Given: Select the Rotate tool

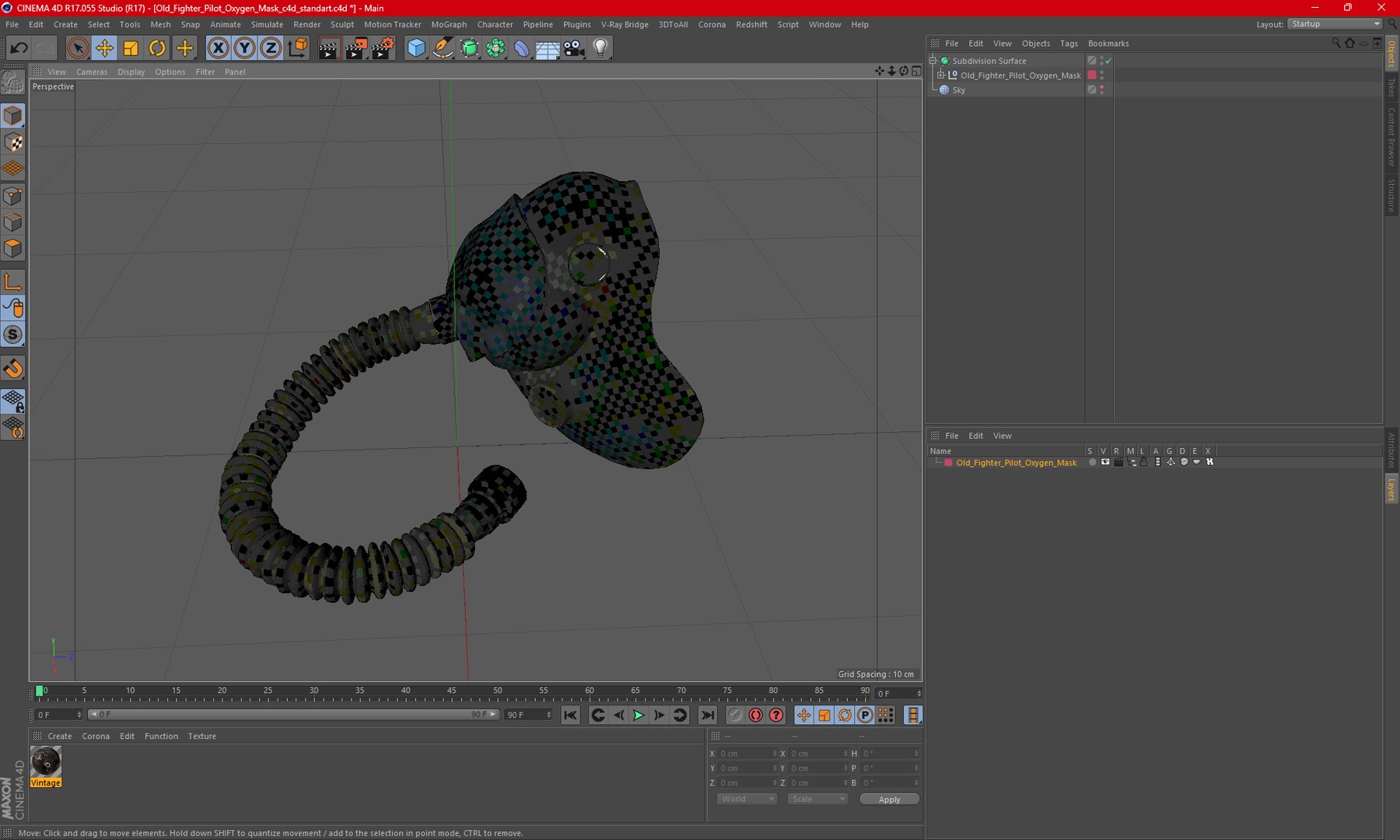Looking at the screenshot, I should 157,48.
